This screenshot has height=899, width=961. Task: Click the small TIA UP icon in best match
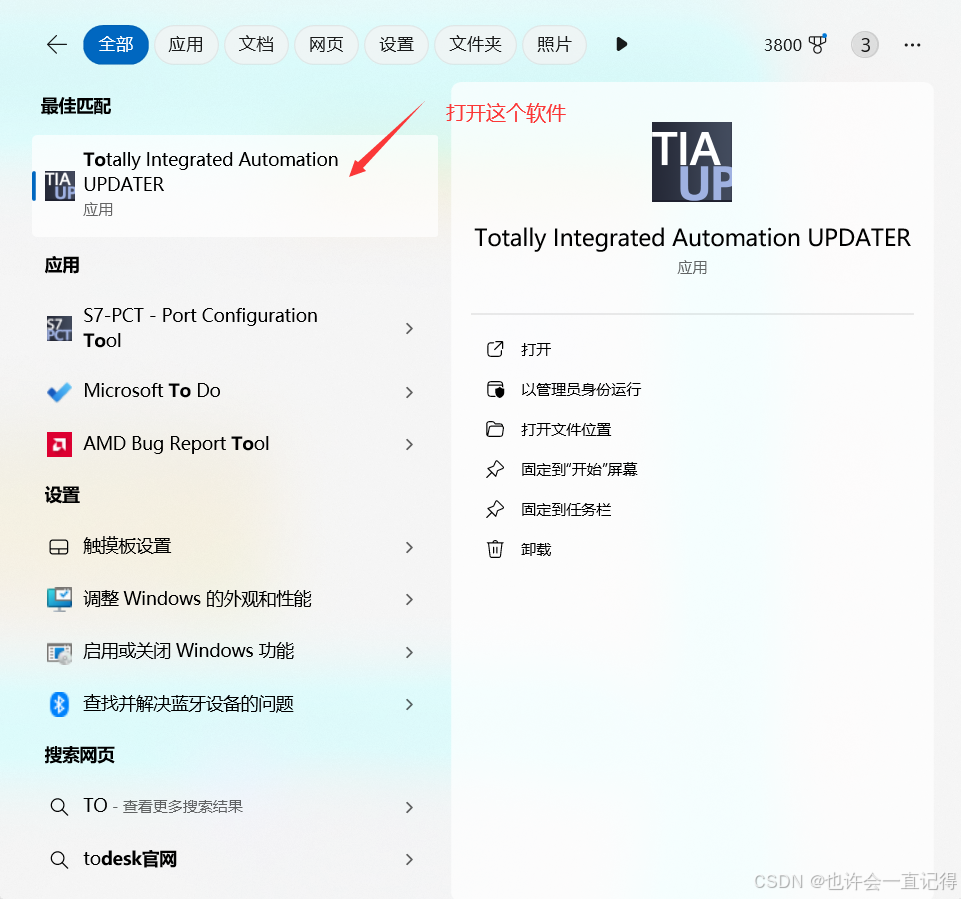tap(59, 186)
